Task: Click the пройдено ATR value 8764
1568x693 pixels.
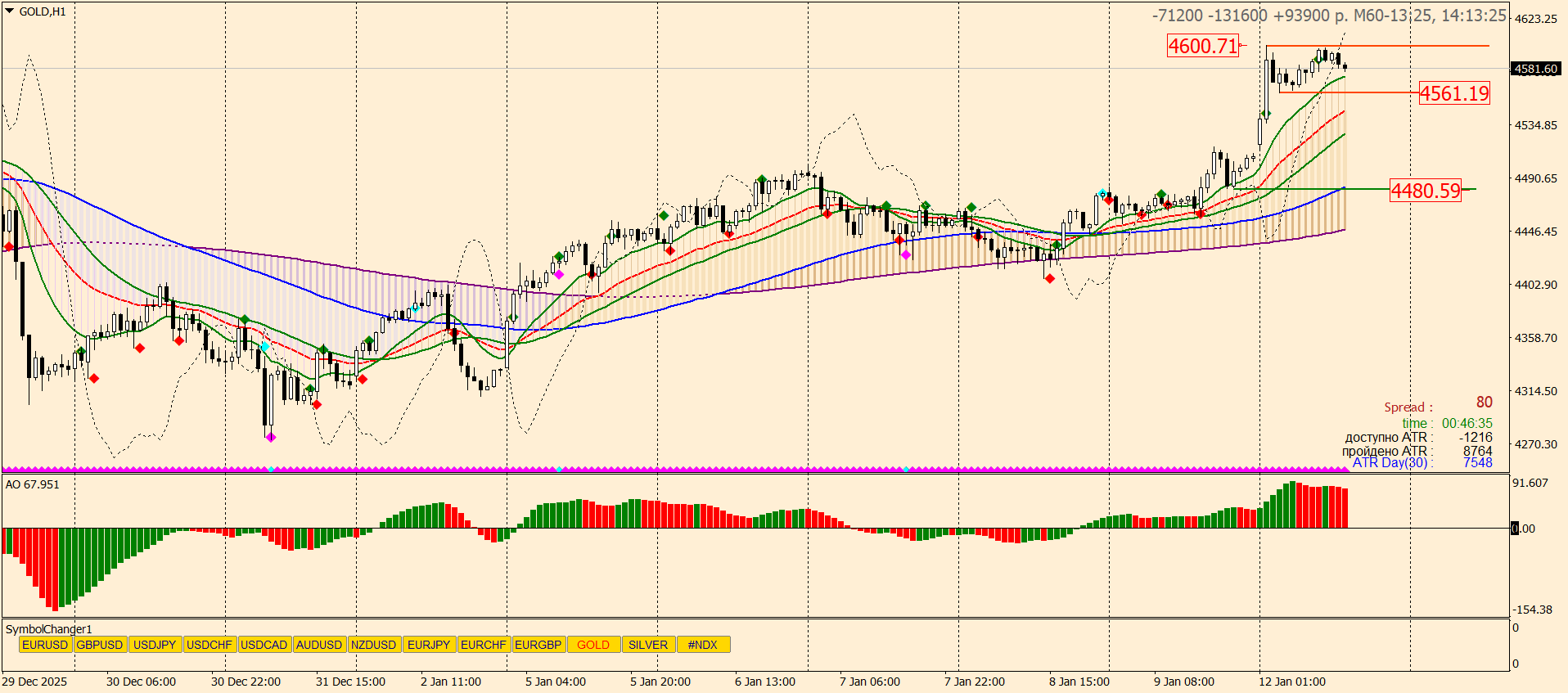Action: (x=1478, y=451)
